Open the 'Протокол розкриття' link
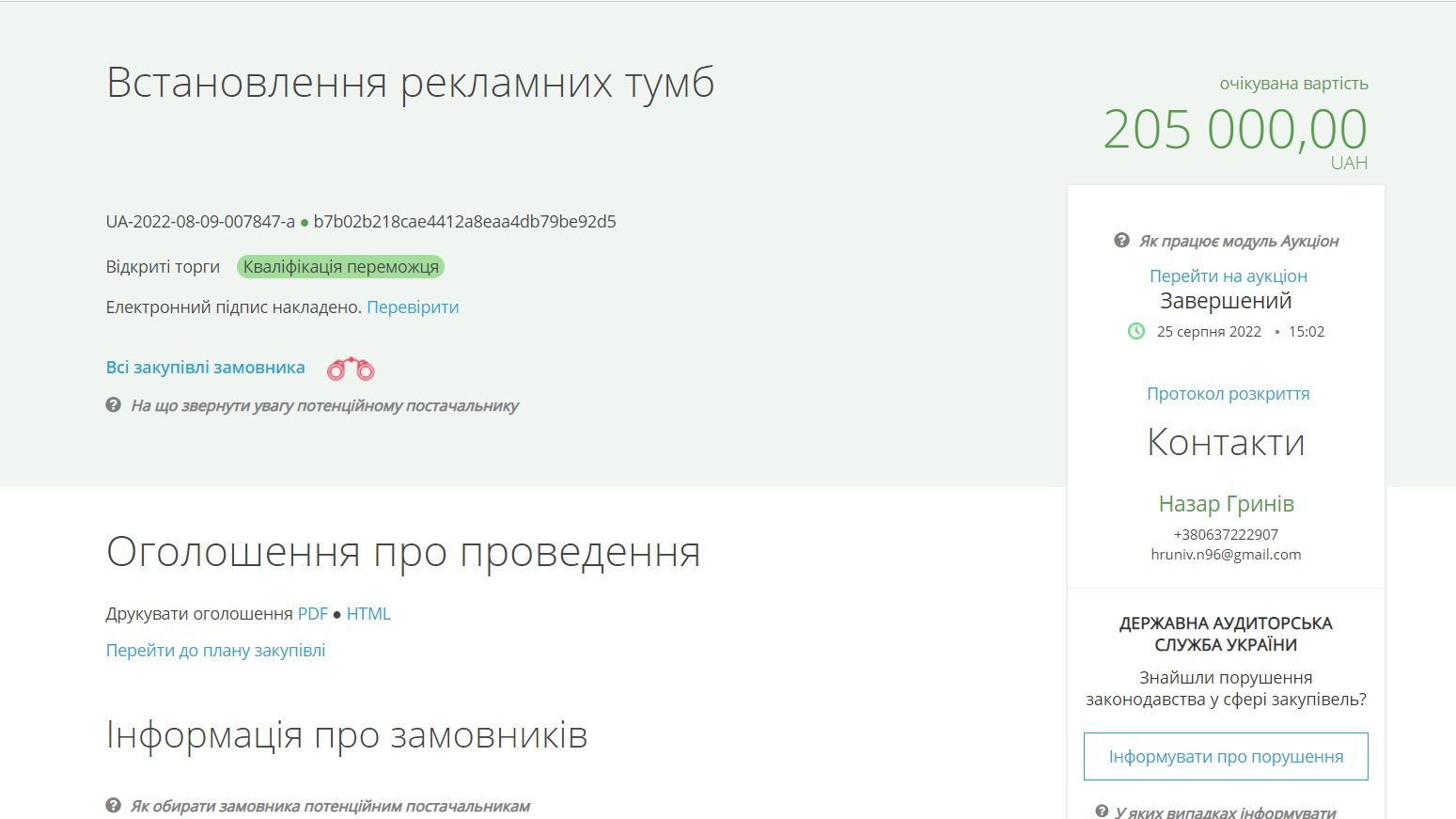1456x819 pixels. coord(1228,394)
